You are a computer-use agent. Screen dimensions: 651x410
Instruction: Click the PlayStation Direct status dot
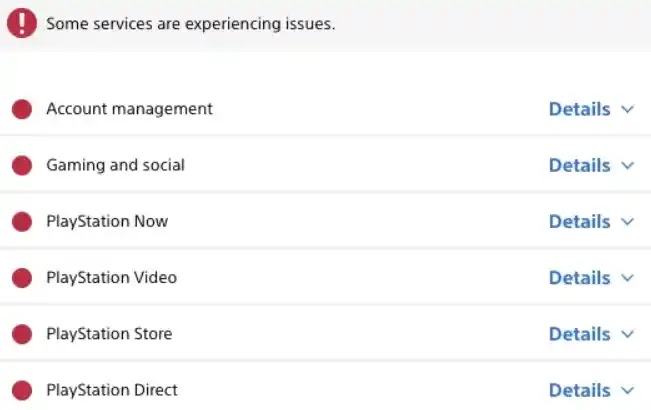click(x=21, y=390)
